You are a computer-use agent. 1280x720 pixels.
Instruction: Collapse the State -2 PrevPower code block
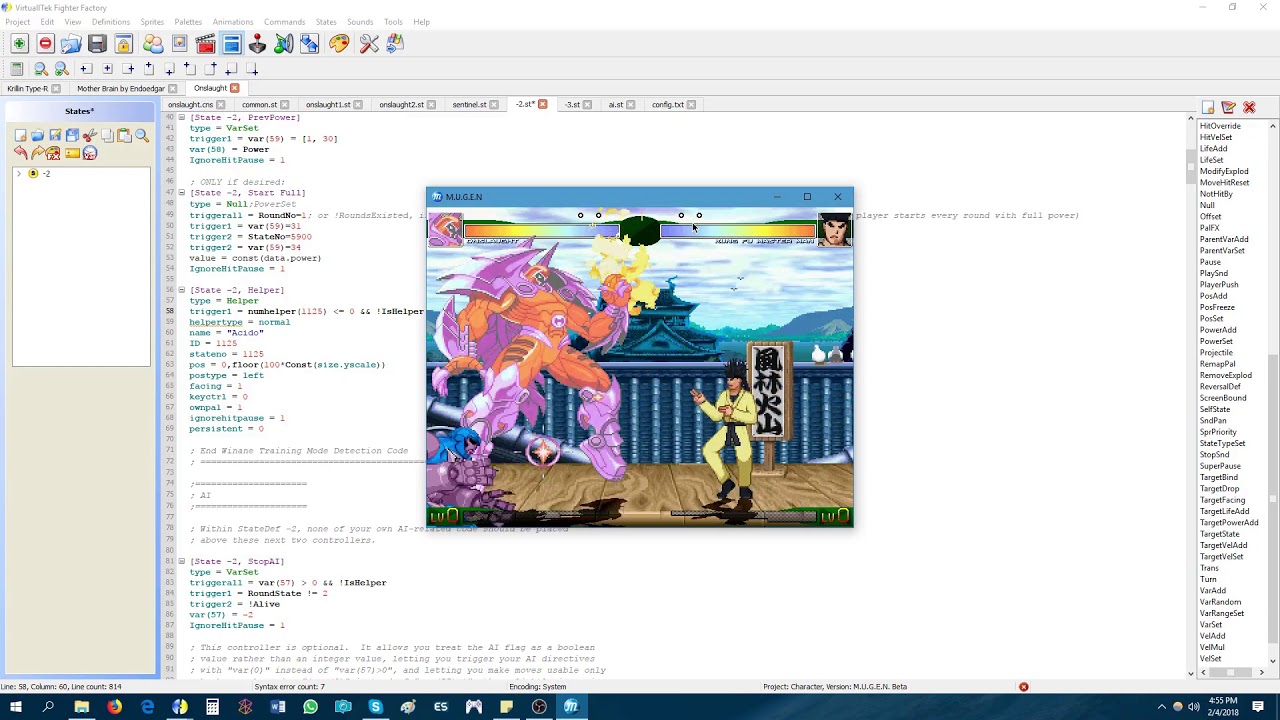[181, 118]
